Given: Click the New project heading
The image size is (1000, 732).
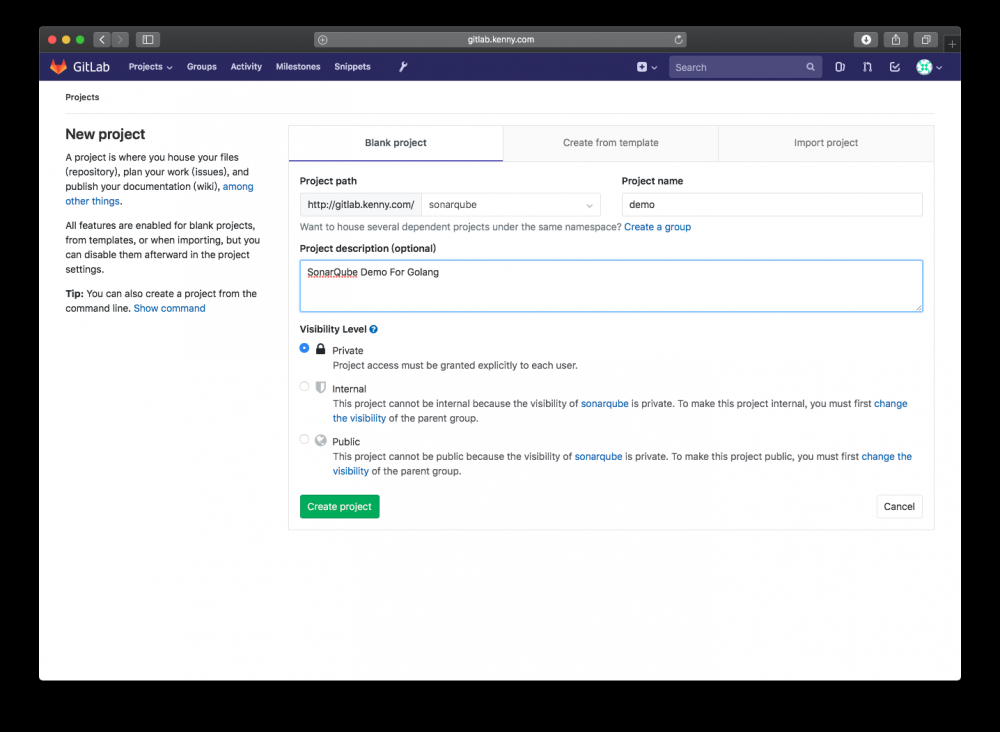Looking at the screenshot, I should point(105,135).
